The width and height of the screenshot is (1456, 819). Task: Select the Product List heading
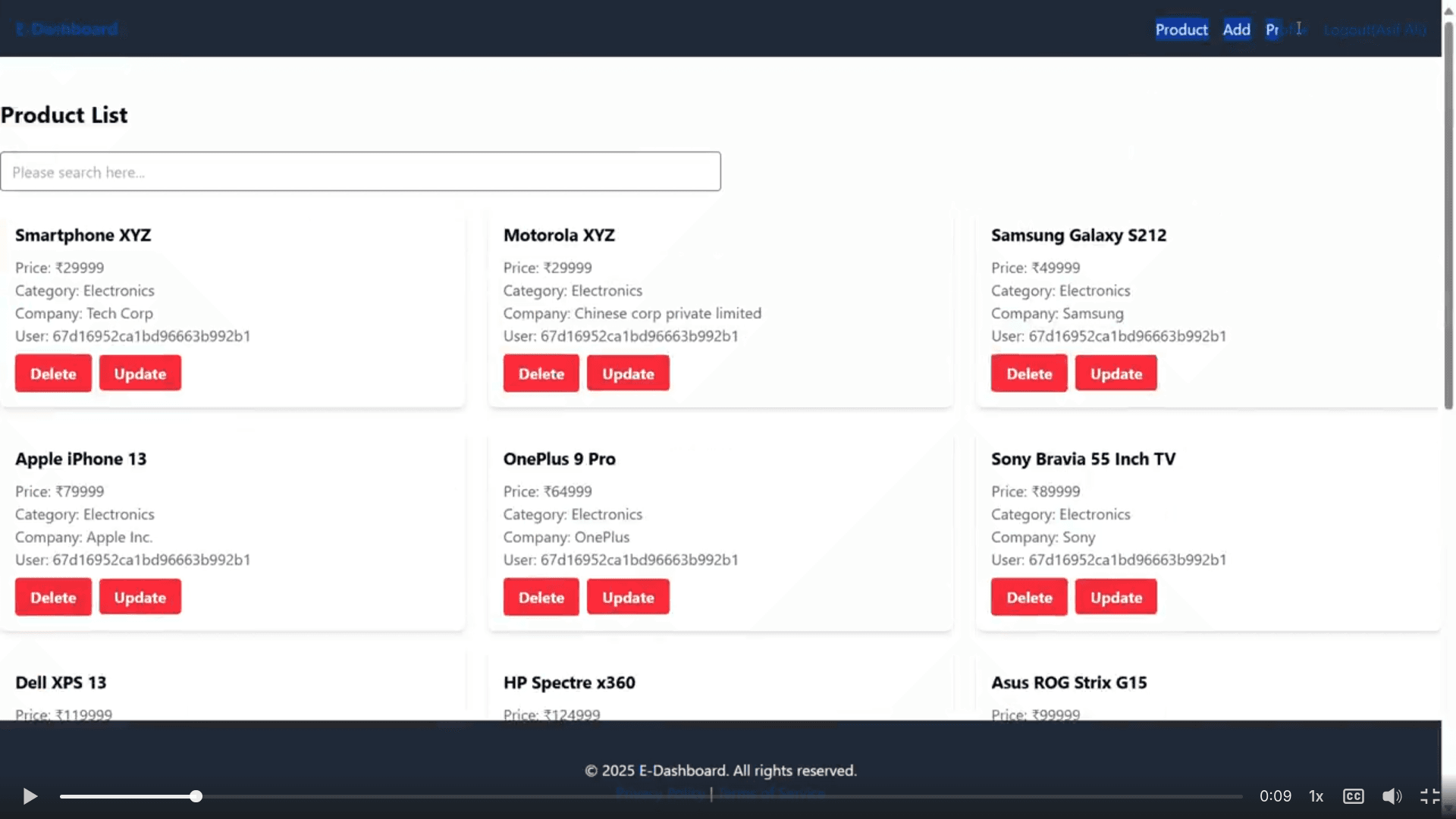tap(64, 115)
